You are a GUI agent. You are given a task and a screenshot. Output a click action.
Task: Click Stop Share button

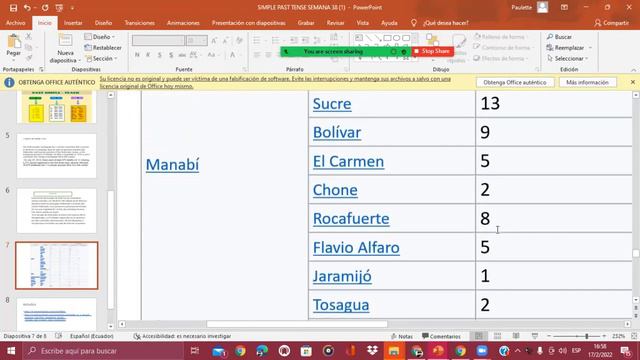pos(433,51)
